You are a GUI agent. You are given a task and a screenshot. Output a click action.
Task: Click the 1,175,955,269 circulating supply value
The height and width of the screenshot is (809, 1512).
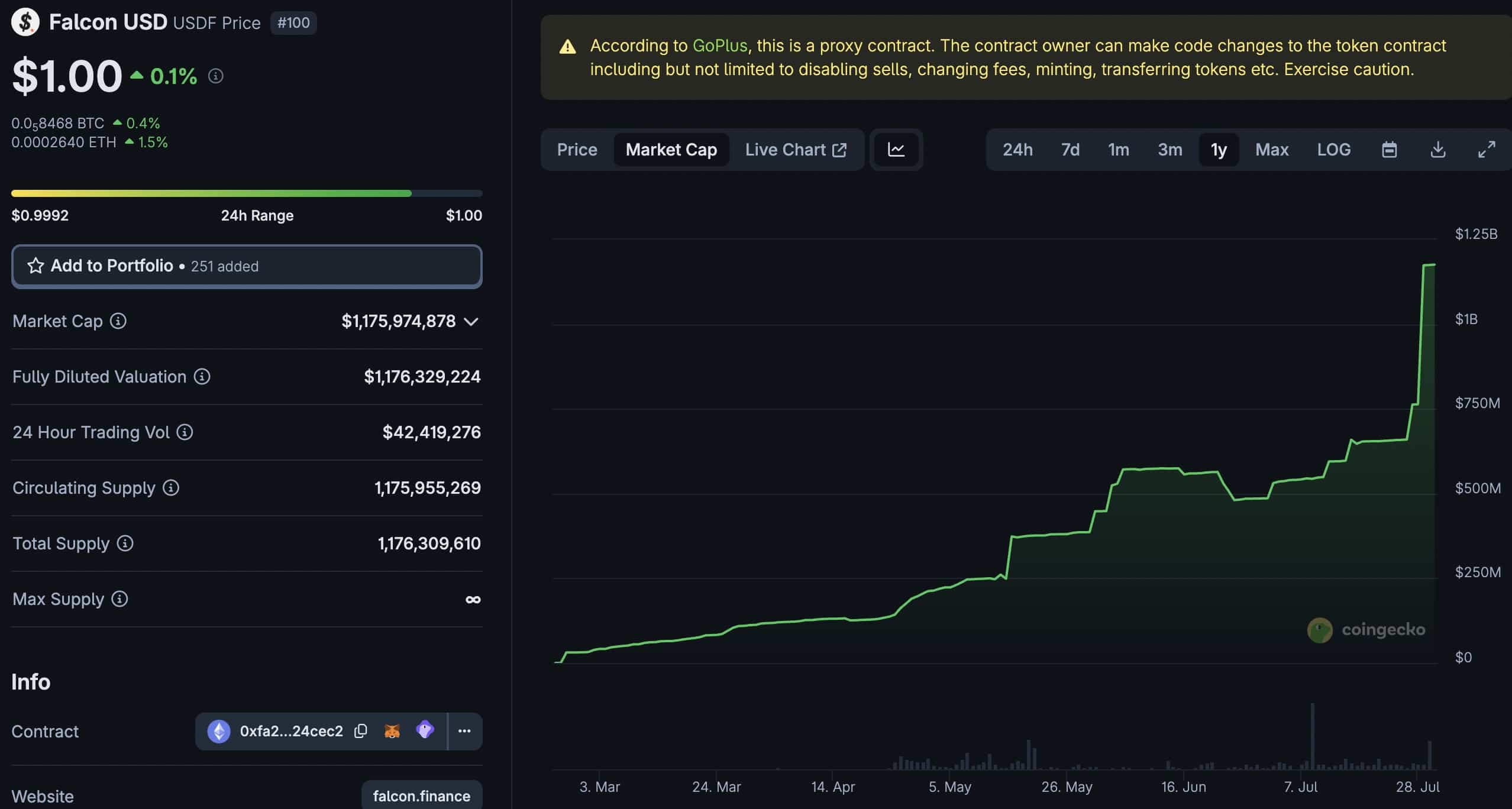pos(428,488)
